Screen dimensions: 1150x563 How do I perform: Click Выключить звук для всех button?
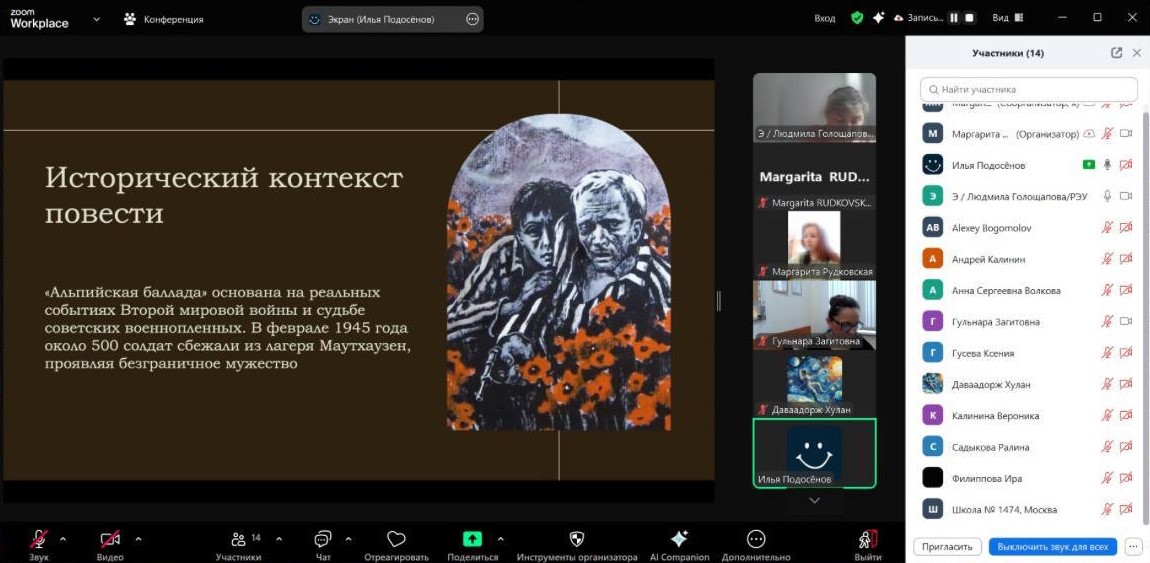pyautogui.click(x=1052, y=546)
